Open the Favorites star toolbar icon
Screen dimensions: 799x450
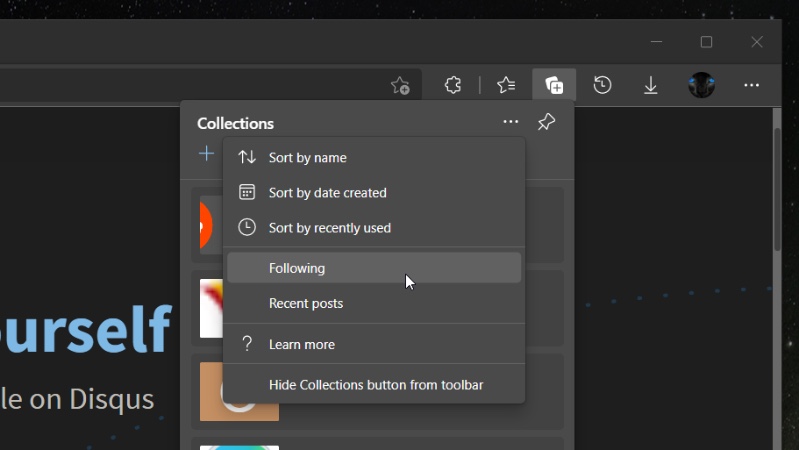(x=506, y=86)
